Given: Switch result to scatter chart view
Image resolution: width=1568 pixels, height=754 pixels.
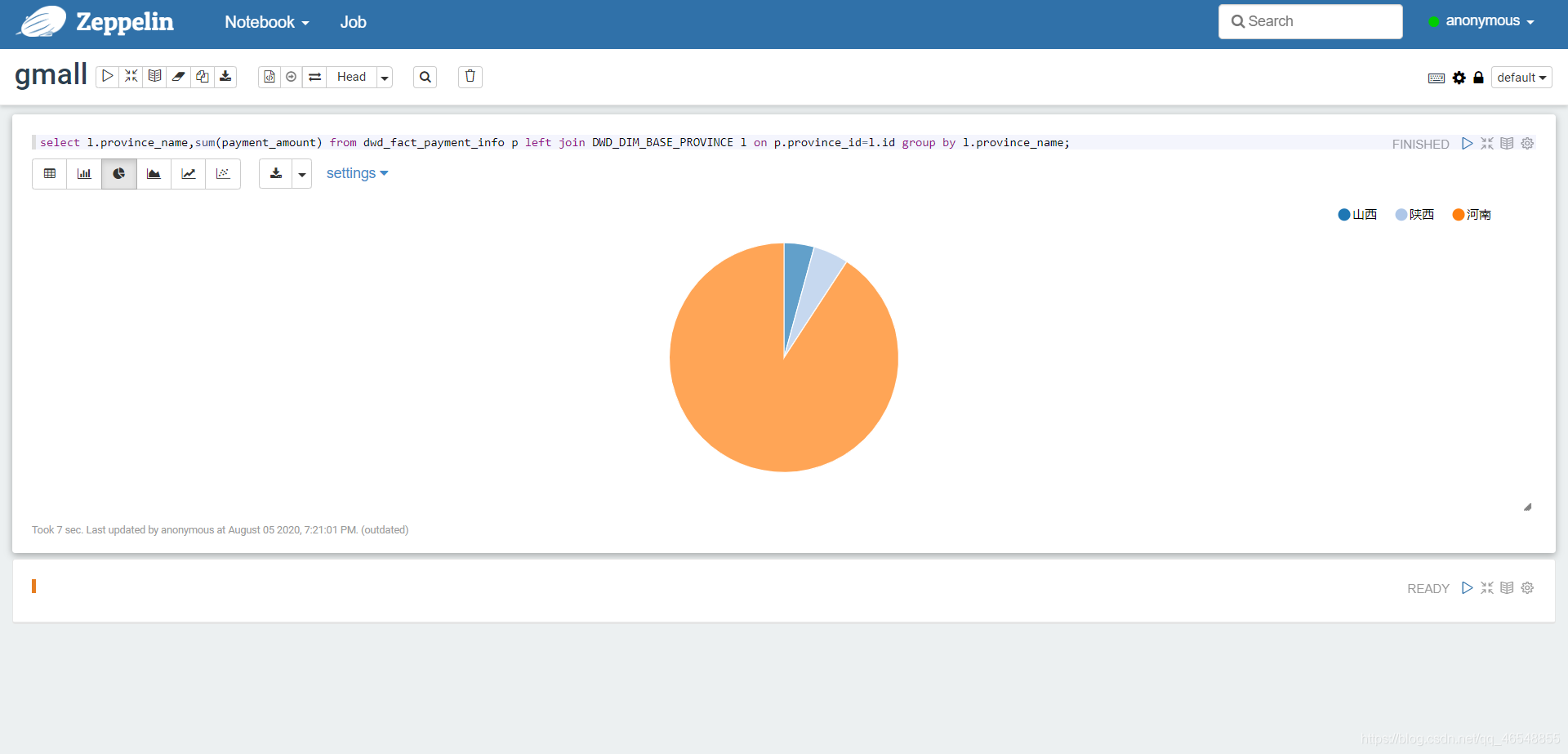Looking at the screenshot, I should pos(223,173).
